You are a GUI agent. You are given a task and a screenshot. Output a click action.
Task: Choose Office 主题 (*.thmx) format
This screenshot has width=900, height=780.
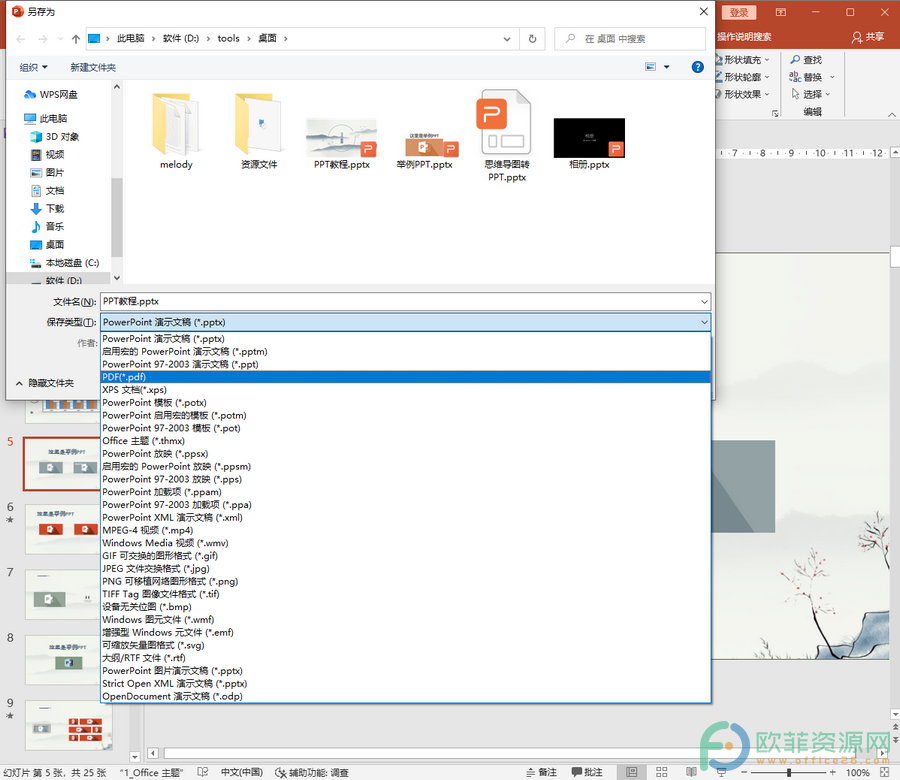406,441
